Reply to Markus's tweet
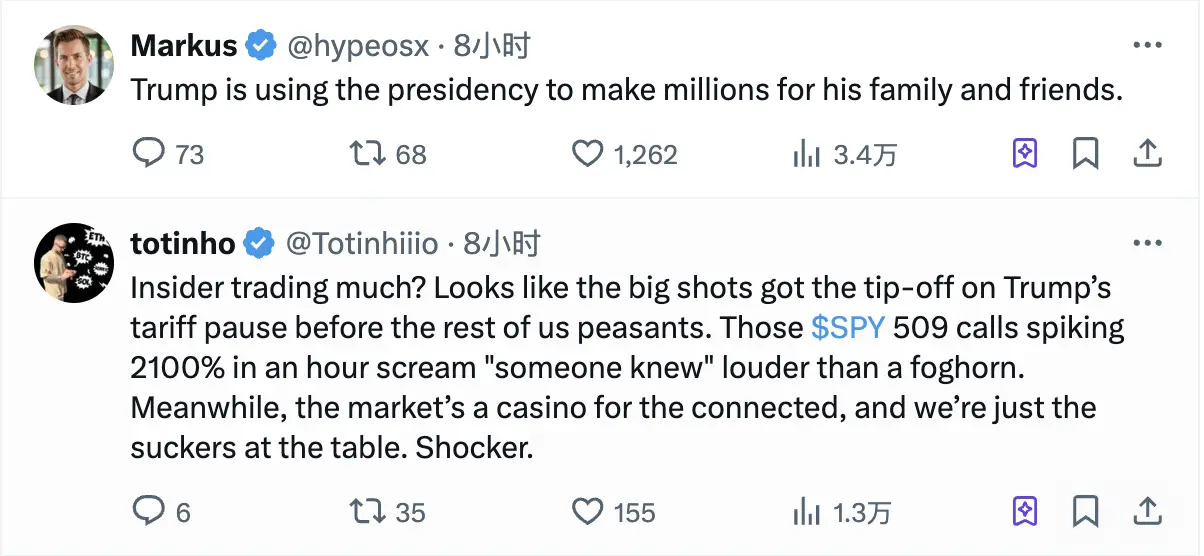Image resolution: width=1204 pixels, height=556 pixels. point(148,153)
